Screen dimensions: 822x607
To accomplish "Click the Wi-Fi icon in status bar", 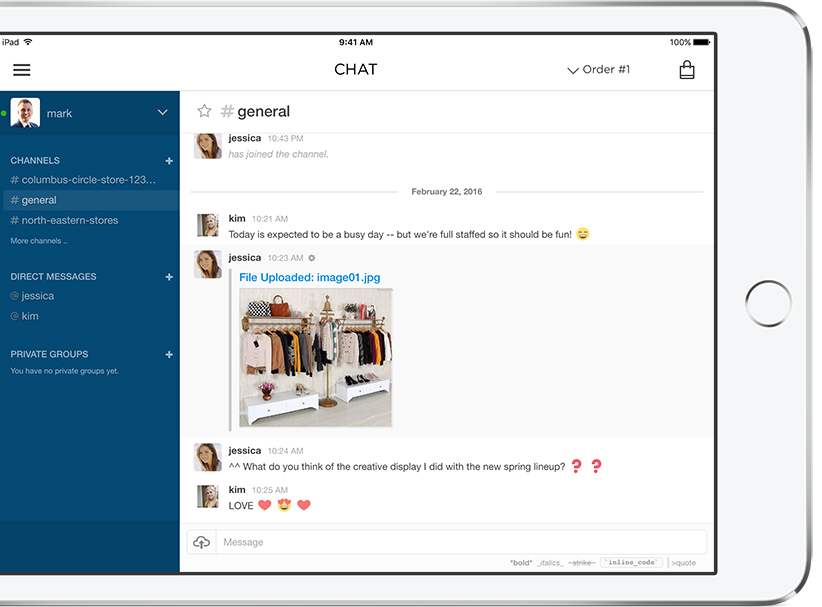I will tap(28, 41).
